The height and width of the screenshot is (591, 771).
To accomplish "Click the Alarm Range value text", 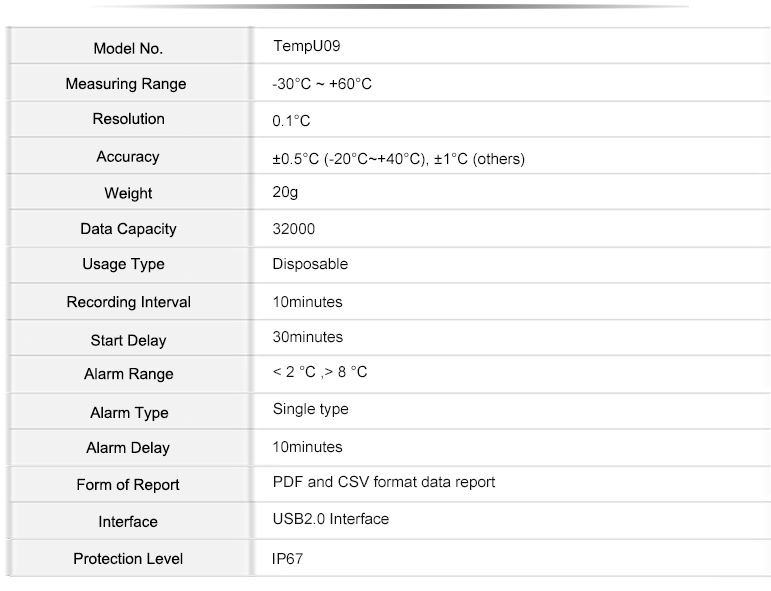I will 320,372.
